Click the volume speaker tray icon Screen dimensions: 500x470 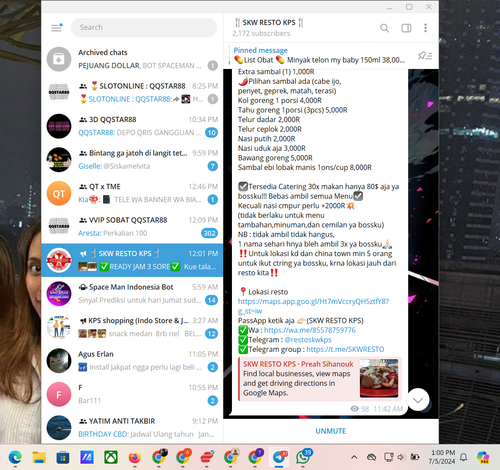click(401, 457)
